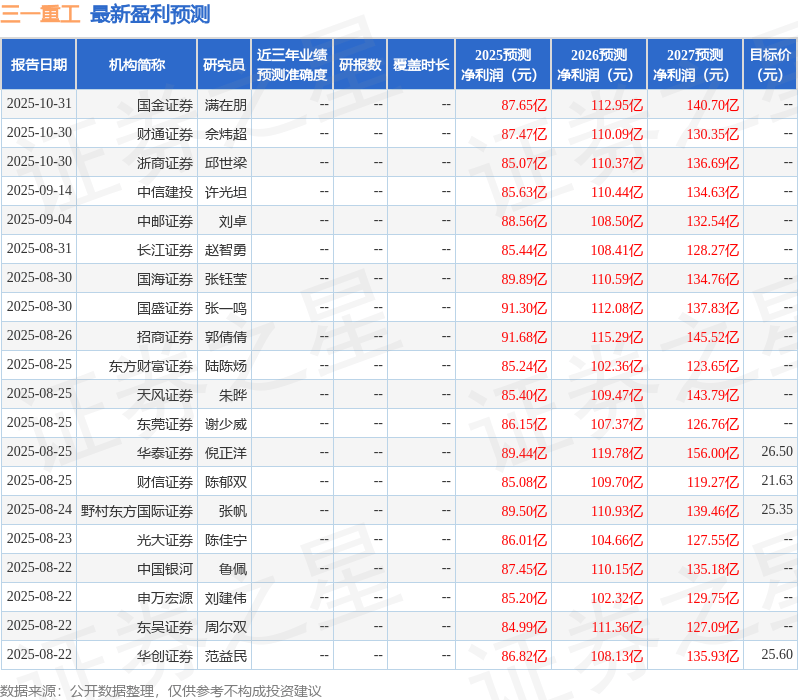This screenshot has width=798, height=700.
Task: Click the 156.00亿 forecast value
Action: [713, 454]
